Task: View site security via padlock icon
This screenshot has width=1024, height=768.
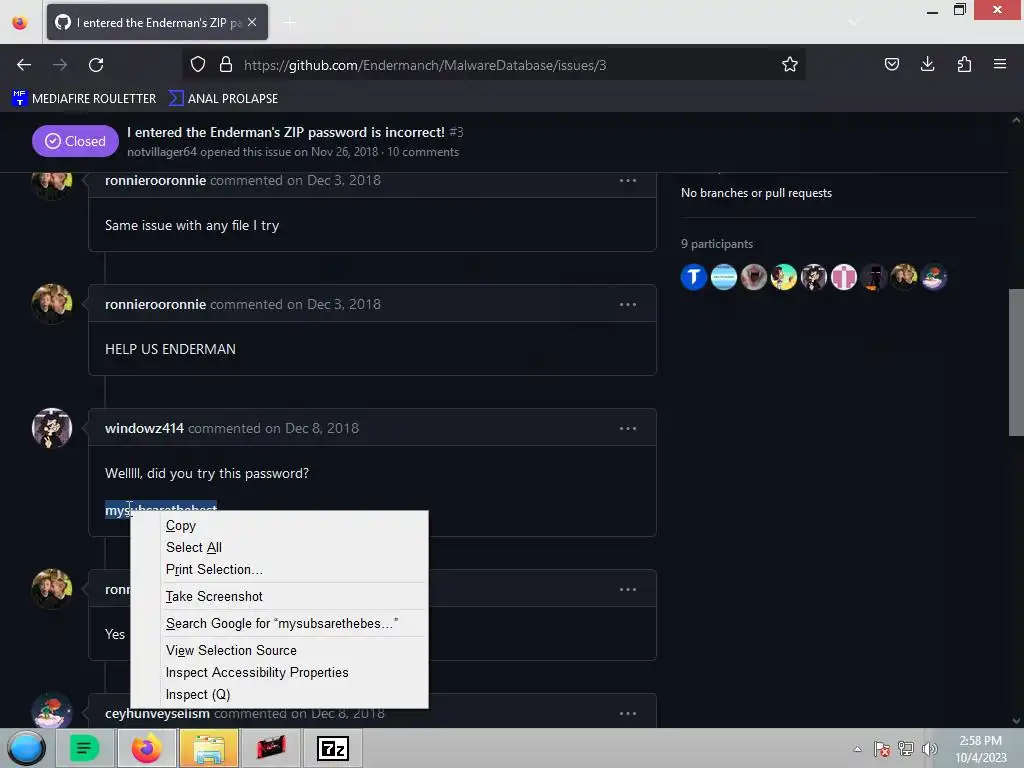Action: [226, 65]
